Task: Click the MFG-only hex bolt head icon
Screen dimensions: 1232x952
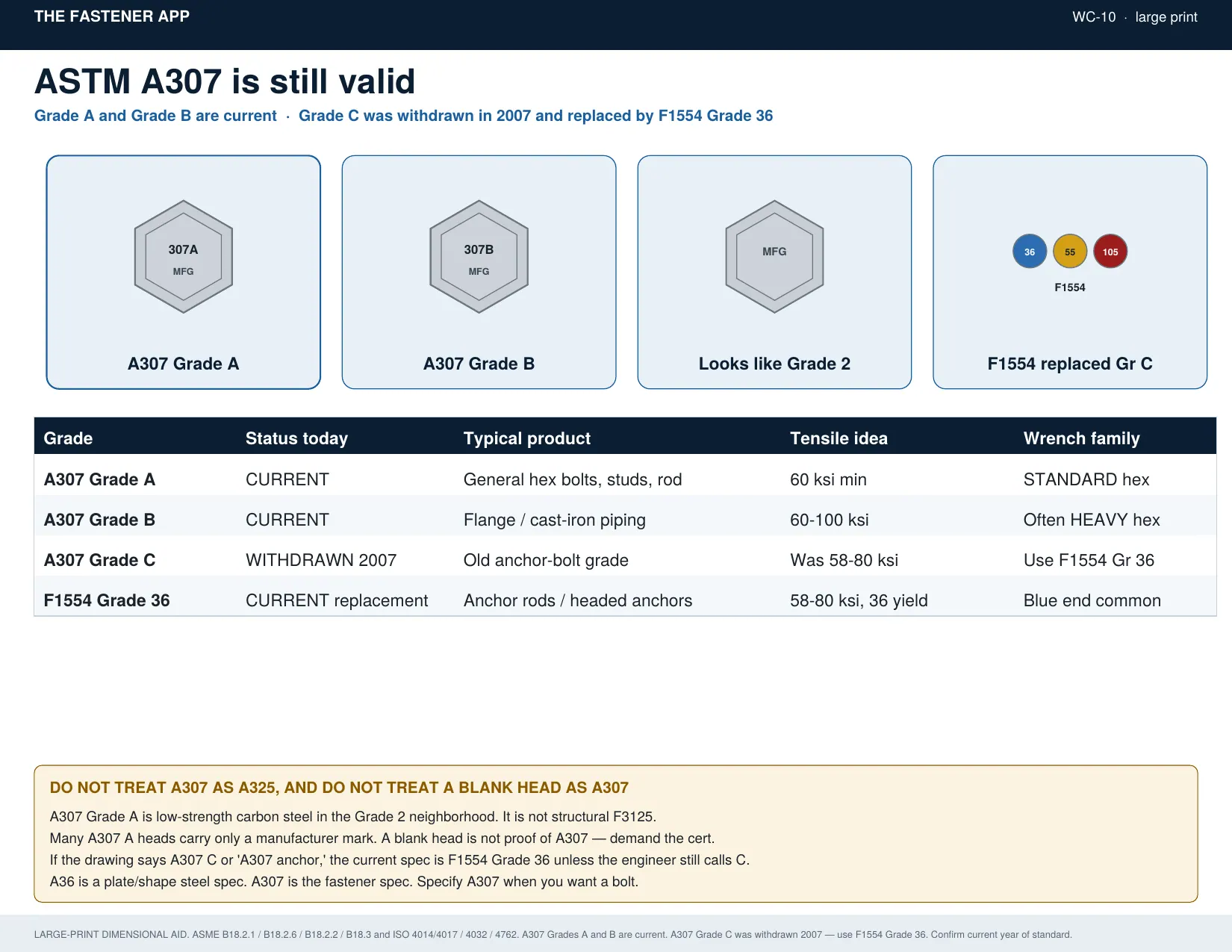Action: point(774,256)
